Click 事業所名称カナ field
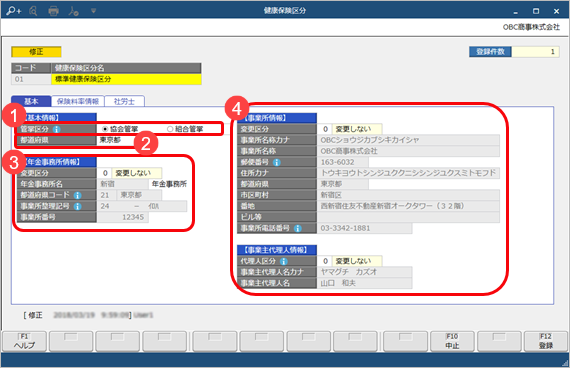Image resolution: width=570 pixels, height=368 pixels. coord(408,140)
